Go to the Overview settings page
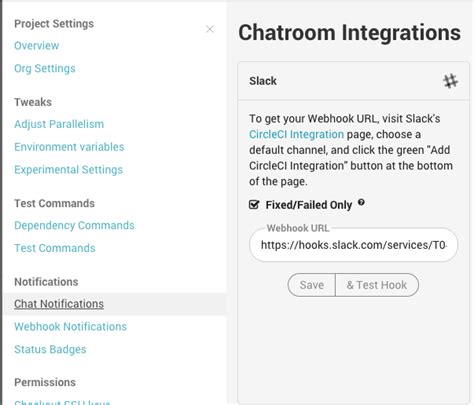This screenshot has height=405, width=474. 37,46
